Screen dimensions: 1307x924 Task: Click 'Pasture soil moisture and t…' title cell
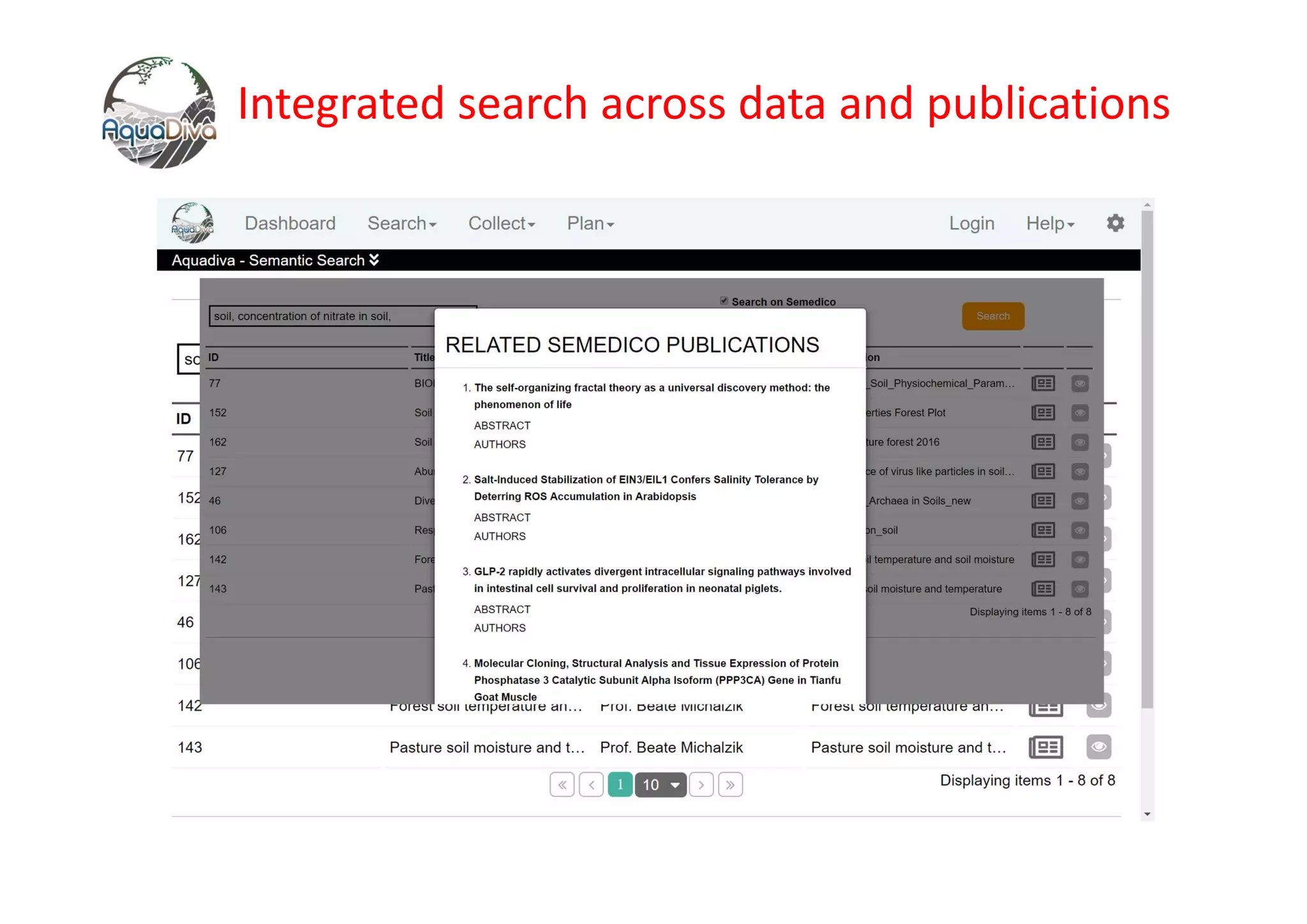487,747
